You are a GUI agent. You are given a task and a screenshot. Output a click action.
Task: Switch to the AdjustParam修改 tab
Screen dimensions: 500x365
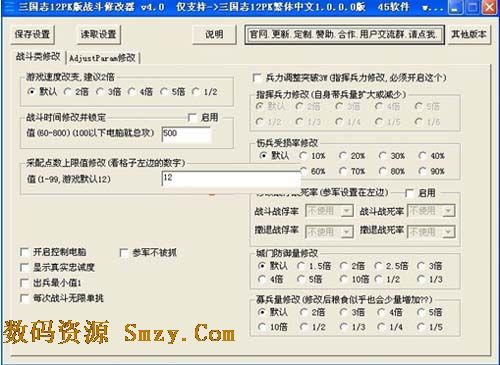[x=102, y=58]
